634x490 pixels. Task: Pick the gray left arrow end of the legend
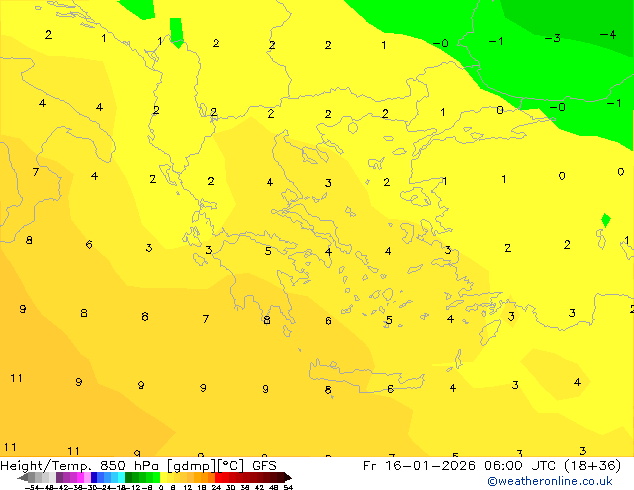coord(23,477)
